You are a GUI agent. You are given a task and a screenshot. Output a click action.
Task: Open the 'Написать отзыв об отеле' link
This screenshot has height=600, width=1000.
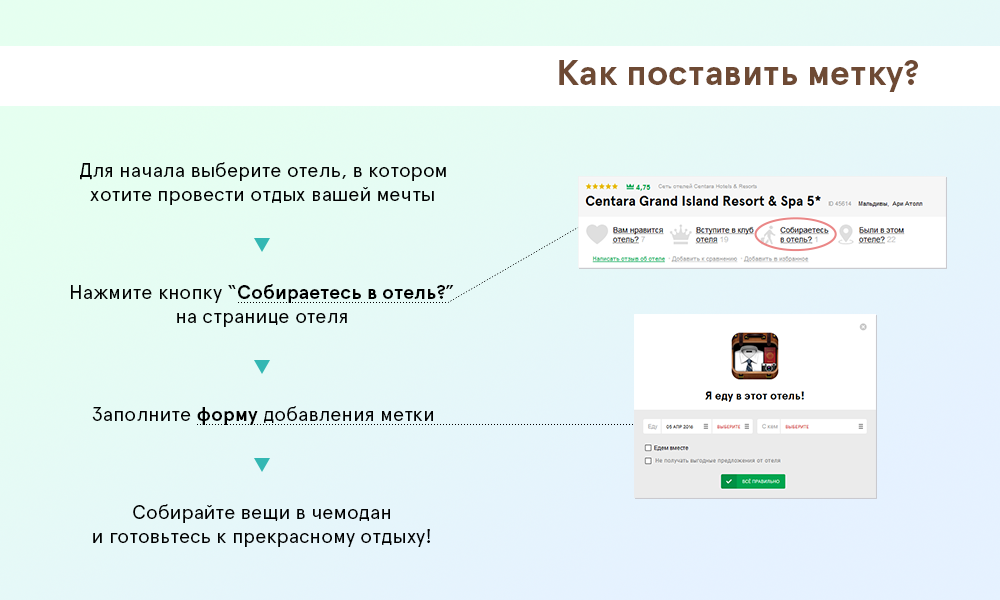point(628,259)
